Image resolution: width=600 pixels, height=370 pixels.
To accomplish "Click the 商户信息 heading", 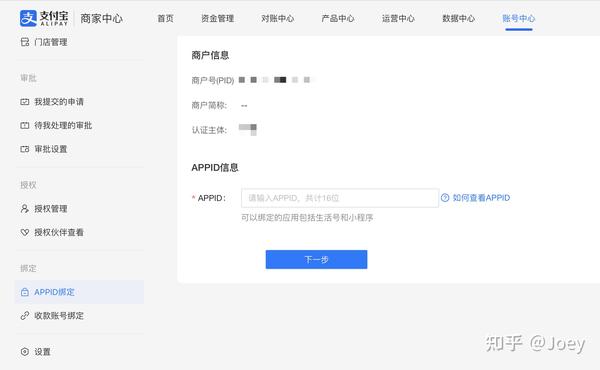I will (x=210, y=55).
